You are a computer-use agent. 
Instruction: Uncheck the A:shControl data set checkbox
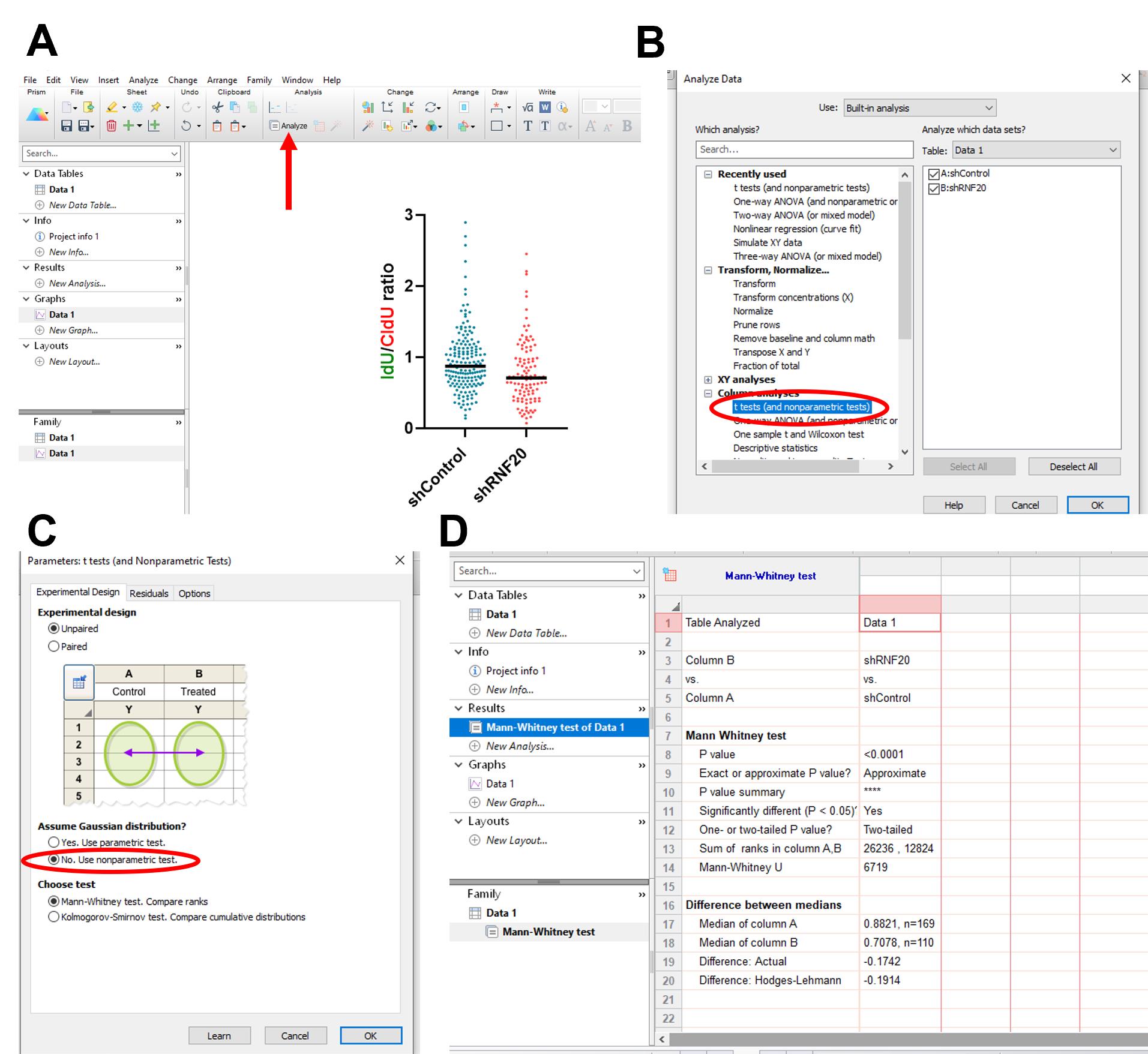pos(934,174)
